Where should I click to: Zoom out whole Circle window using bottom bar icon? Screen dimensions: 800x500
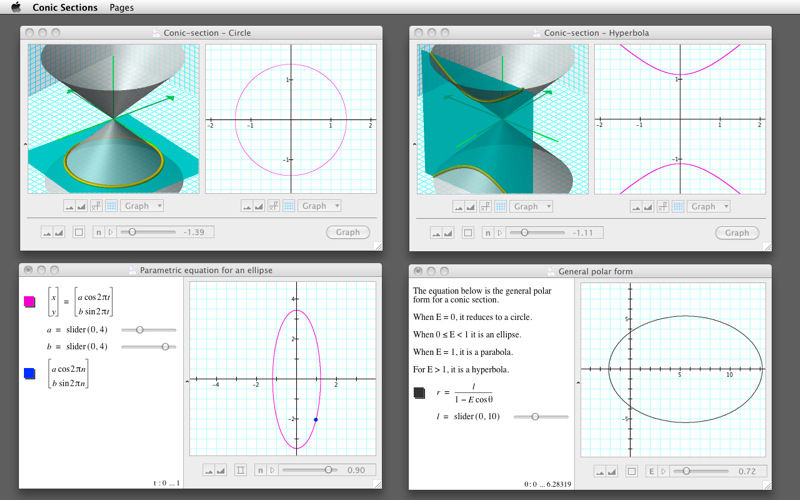click(x=47, y=232)
